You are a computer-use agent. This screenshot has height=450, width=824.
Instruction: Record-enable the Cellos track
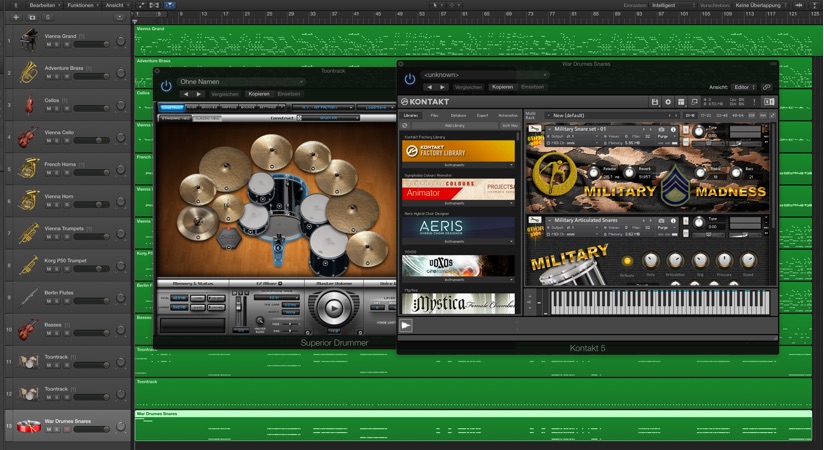tap(66, 109)
